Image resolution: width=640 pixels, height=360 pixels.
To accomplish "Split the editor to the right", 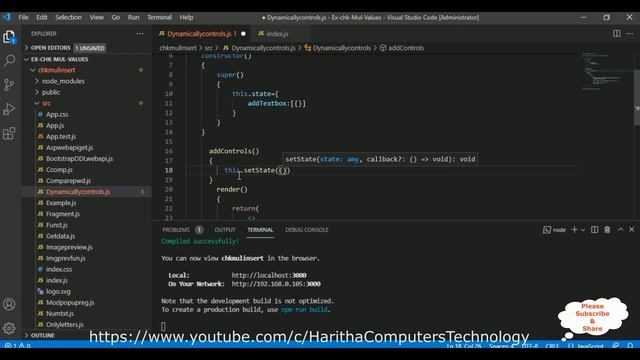I will 617,33.
